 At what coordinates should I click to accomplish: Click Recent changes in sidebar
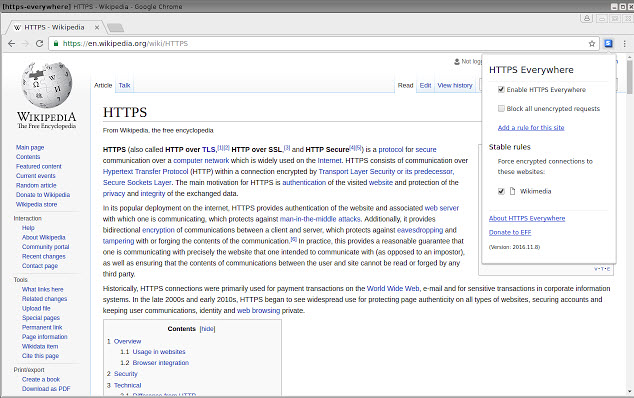pos(44,256)
